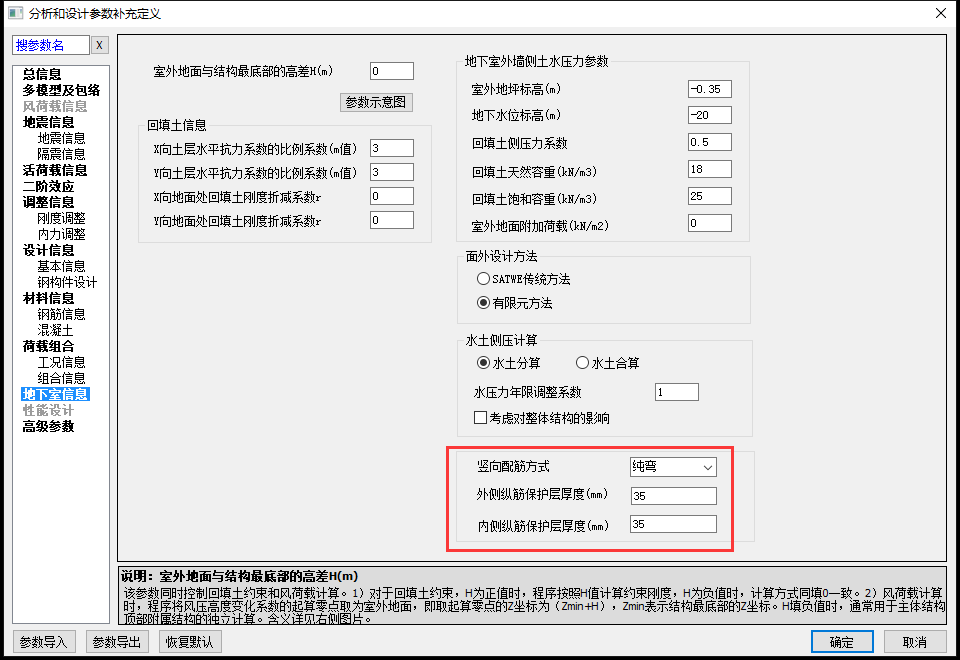Click the app icon in title bar

pyautogui.click(x=15, y=13)
